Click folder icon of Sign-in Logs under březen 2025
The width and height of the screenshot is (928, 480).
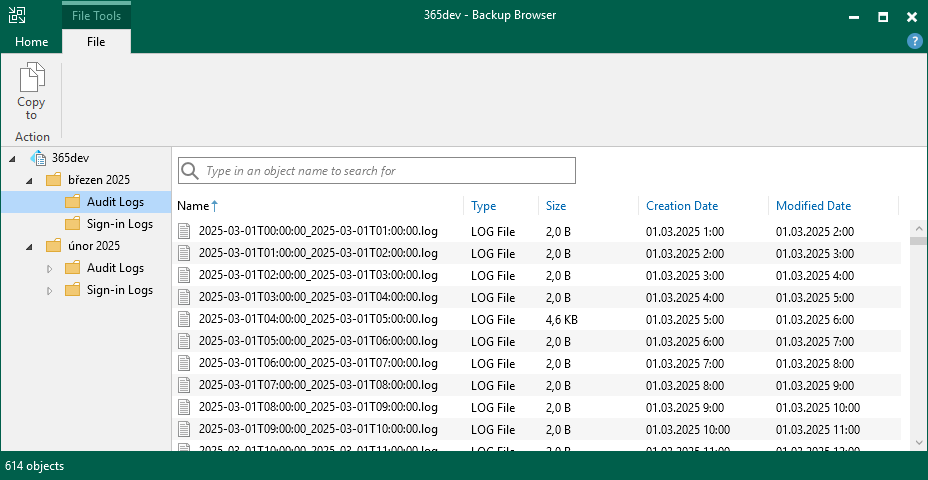[72, 224]
